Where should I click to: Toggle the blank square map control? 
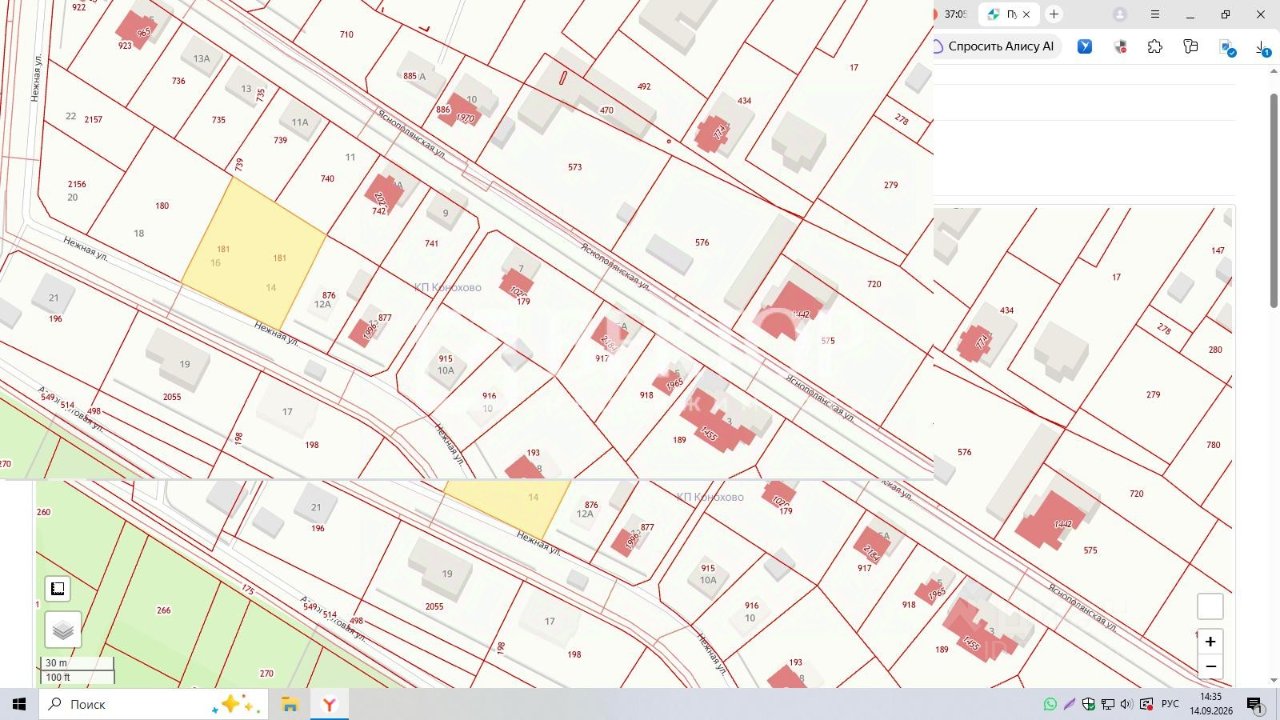coord(1210,606)
